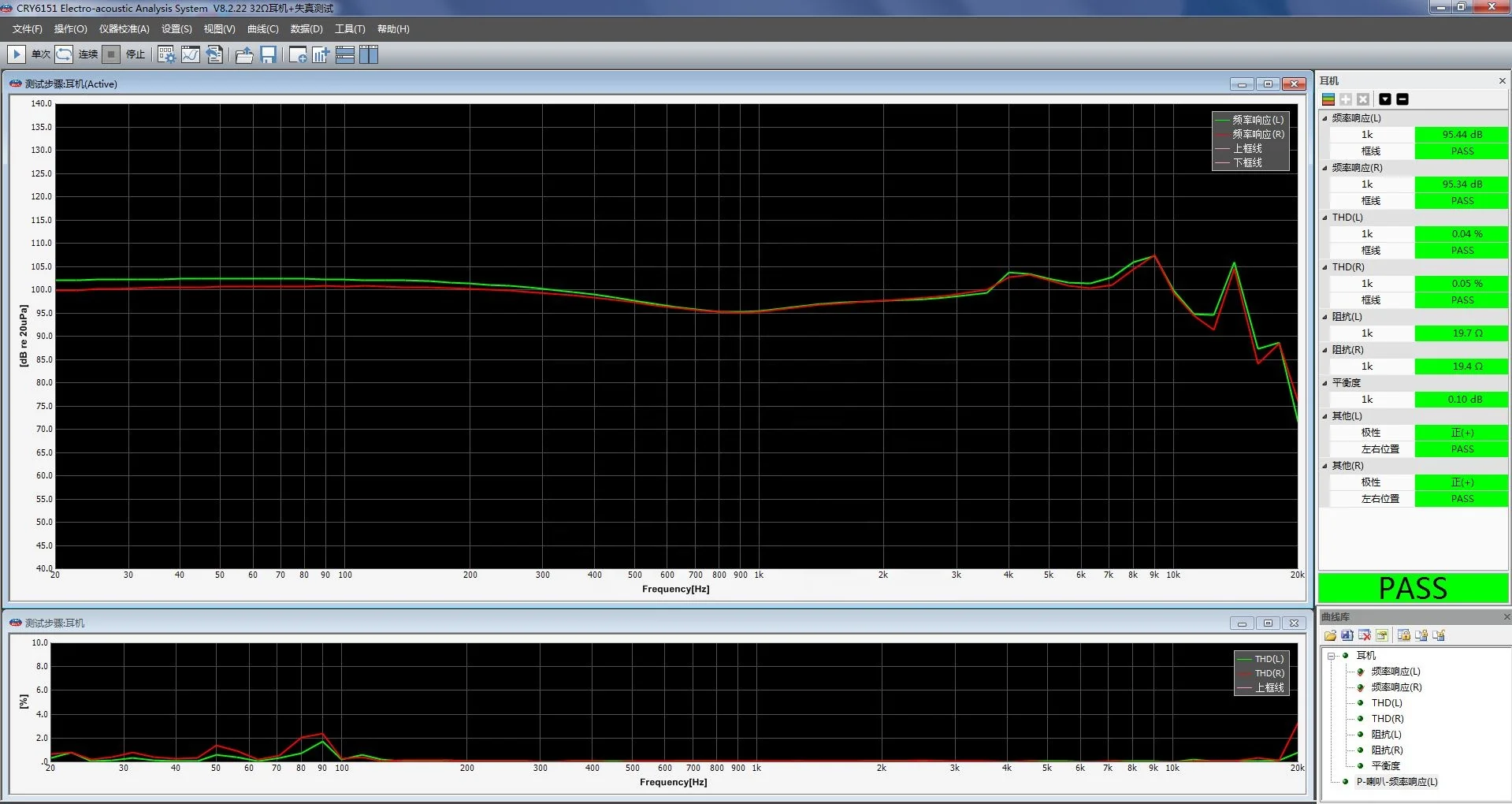Screen dimensions: 1512x804
Task: Open the 文件(F) menu
Action: pyautogui.click(x=28, y=29)
